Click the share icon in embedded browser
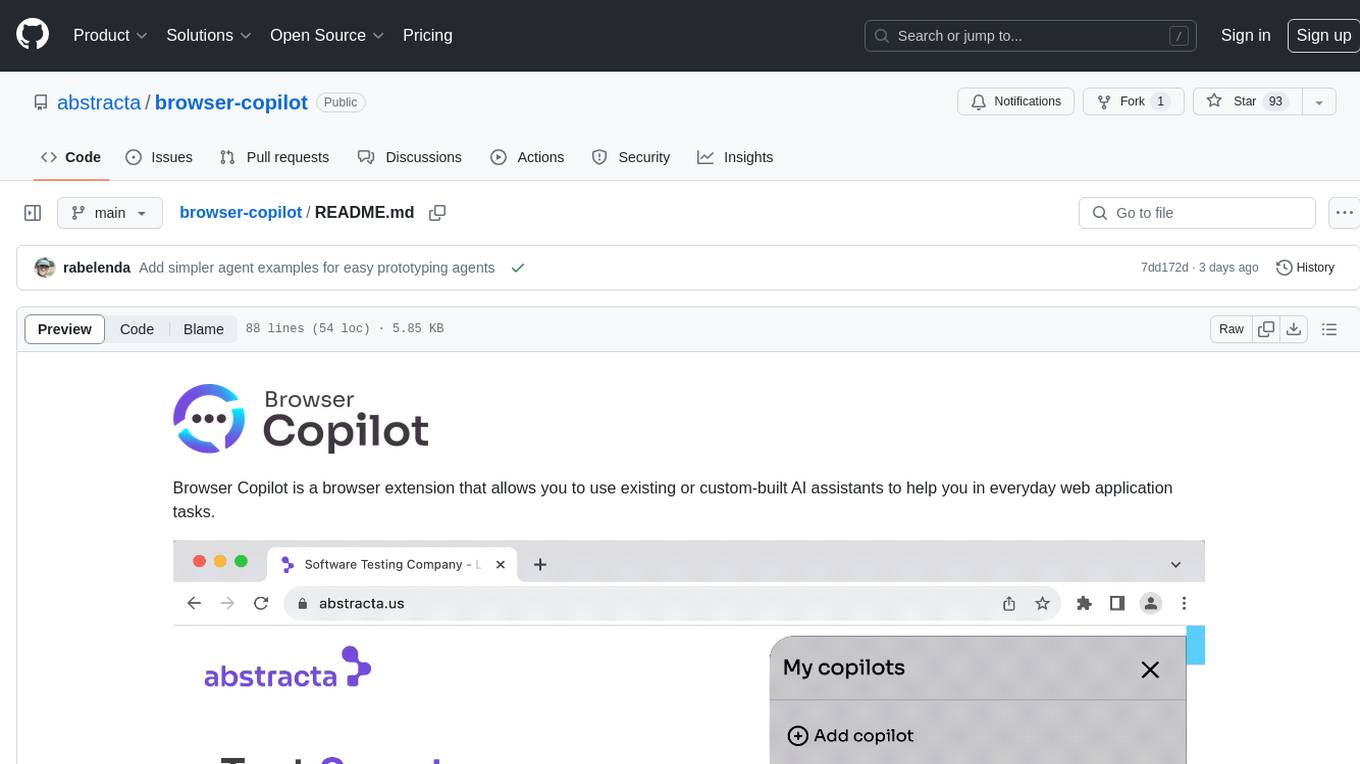This screenshot has width=1360, height=764. 1009,603
